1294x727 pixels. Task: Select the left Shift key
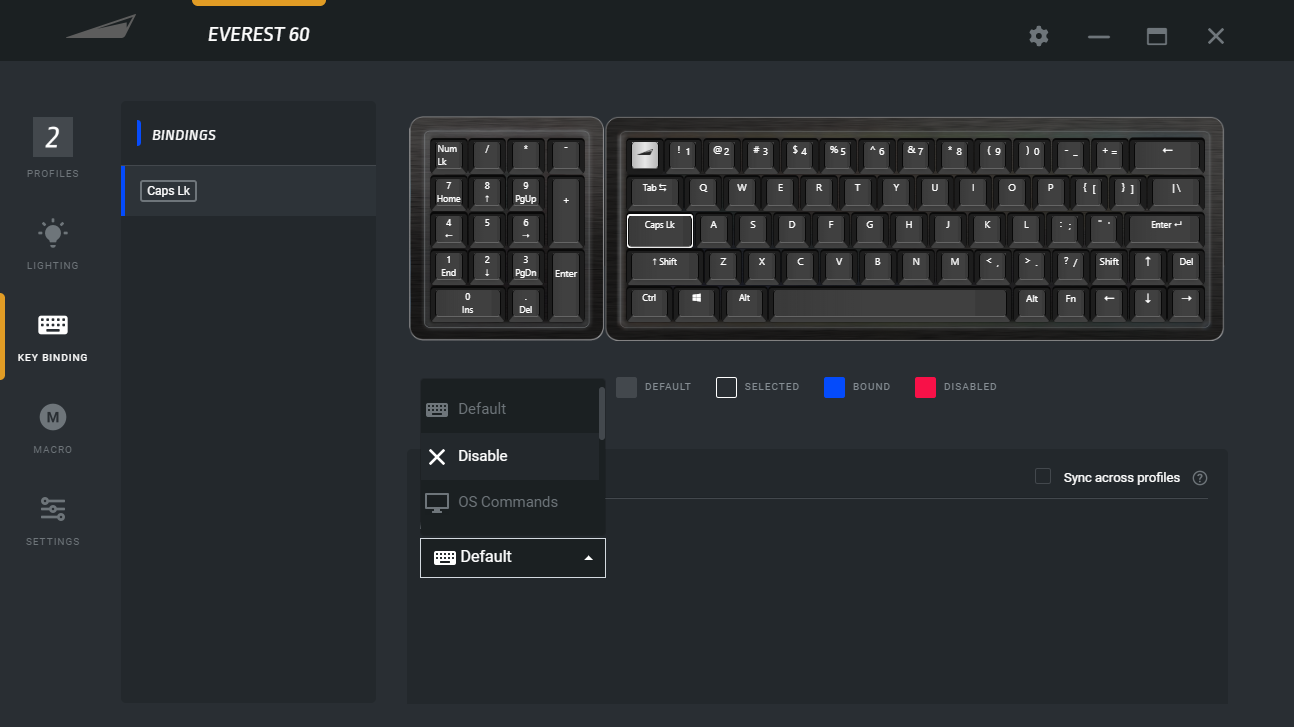coord(664,265)
